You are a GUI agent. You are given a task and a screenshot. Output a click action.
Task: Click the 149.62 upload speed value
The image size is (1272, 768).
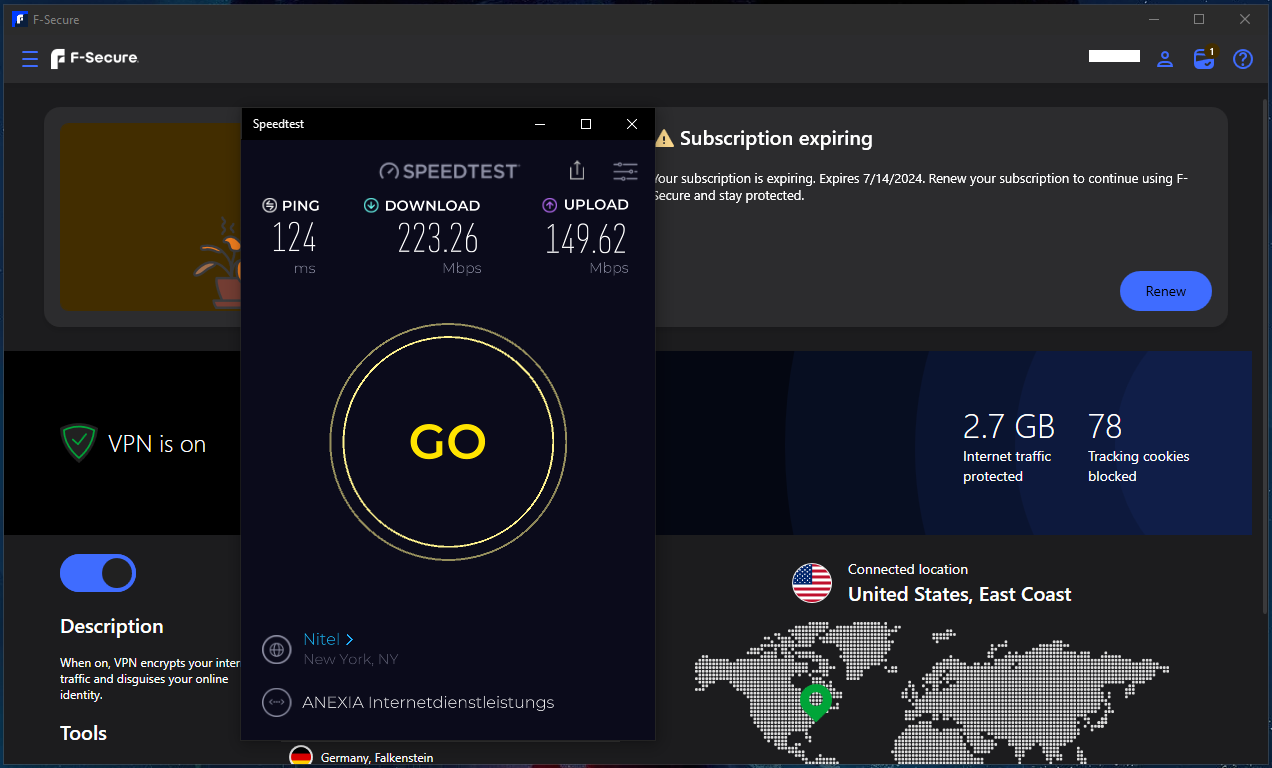point(586,239)
